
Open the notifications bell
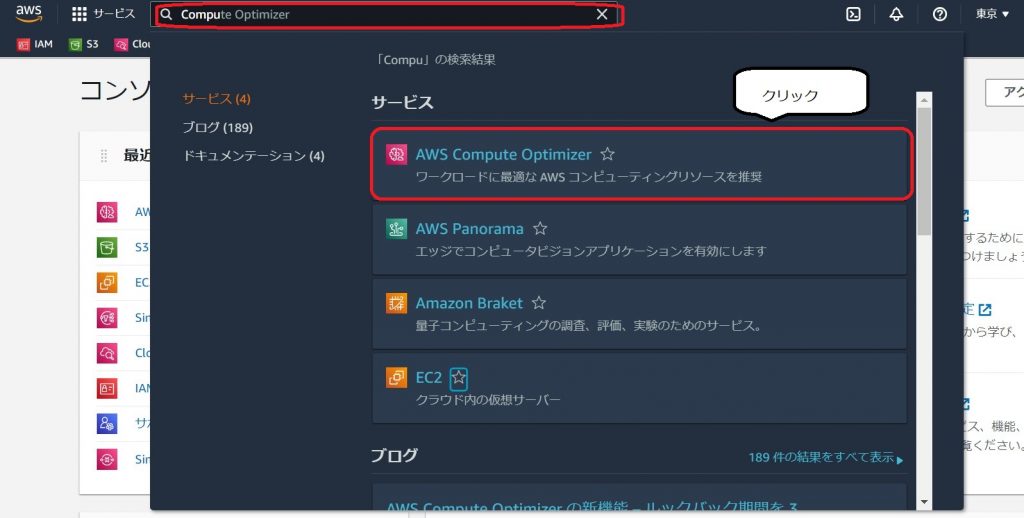[x=896, y=14]
